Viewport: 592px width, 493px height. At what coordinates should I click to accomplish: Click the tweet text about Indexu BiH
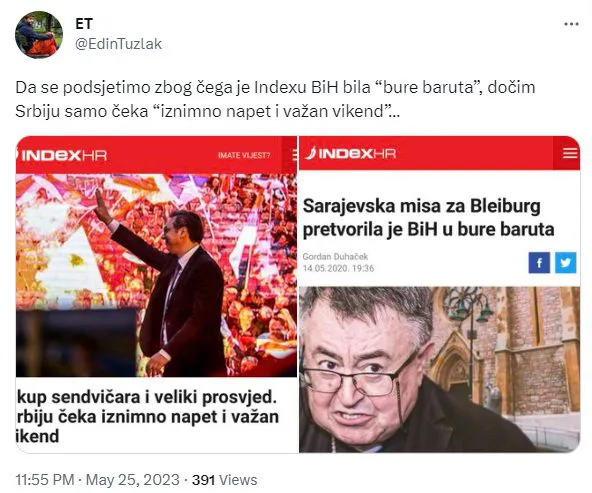pos(275,99)
